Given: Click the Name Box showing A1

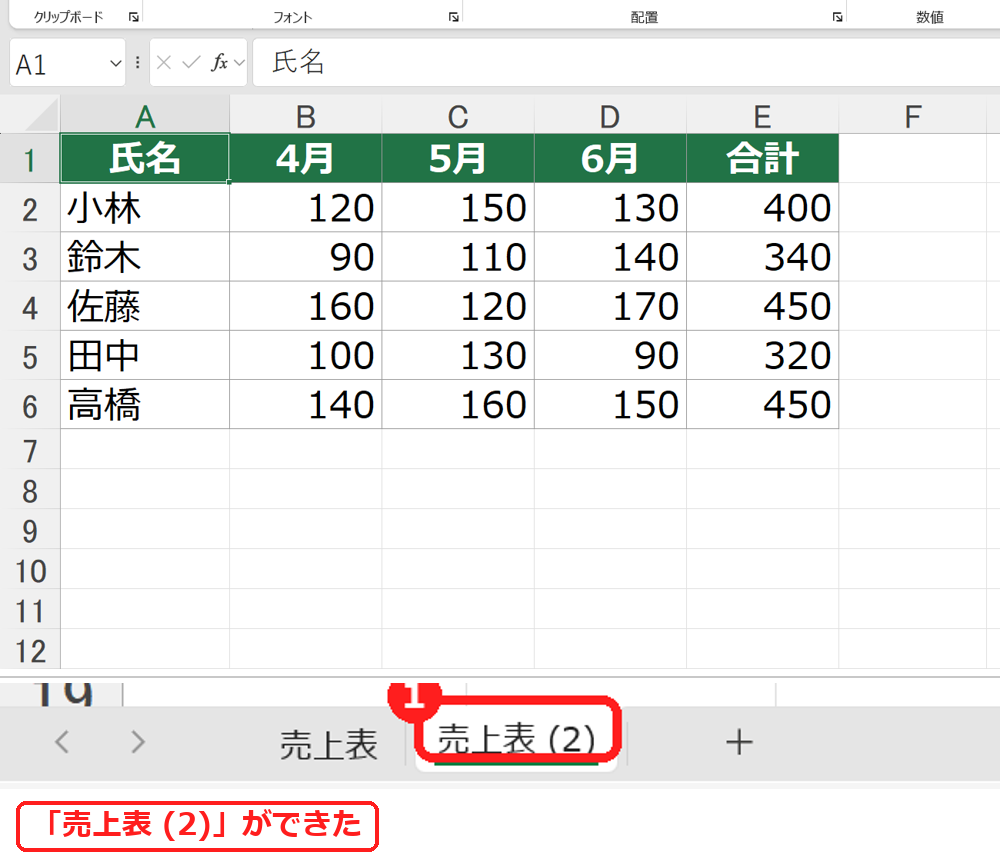Looking at the screenshot, I should [68, 62].
